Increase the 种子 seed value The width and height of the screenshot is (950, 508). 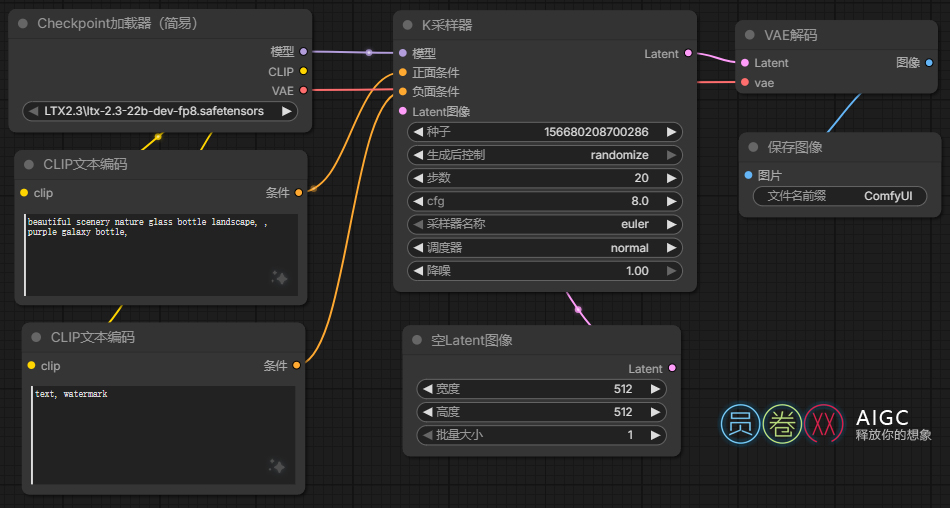click(671, 132)
